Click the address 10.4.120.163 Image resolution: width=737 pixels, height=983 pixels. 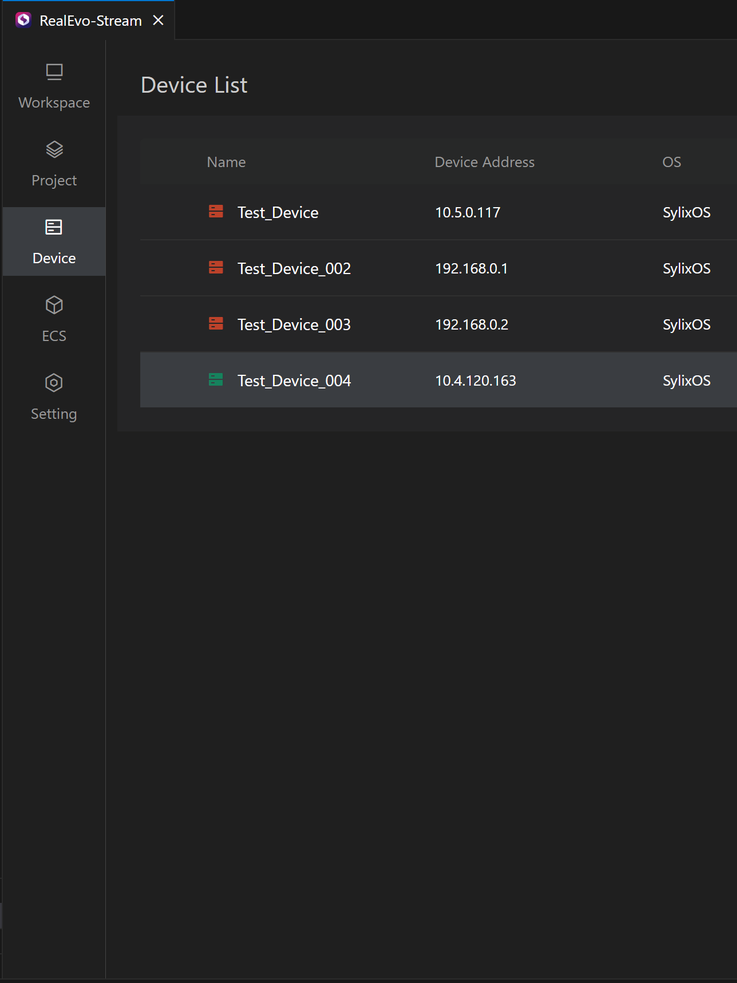(x=476, y=381)
